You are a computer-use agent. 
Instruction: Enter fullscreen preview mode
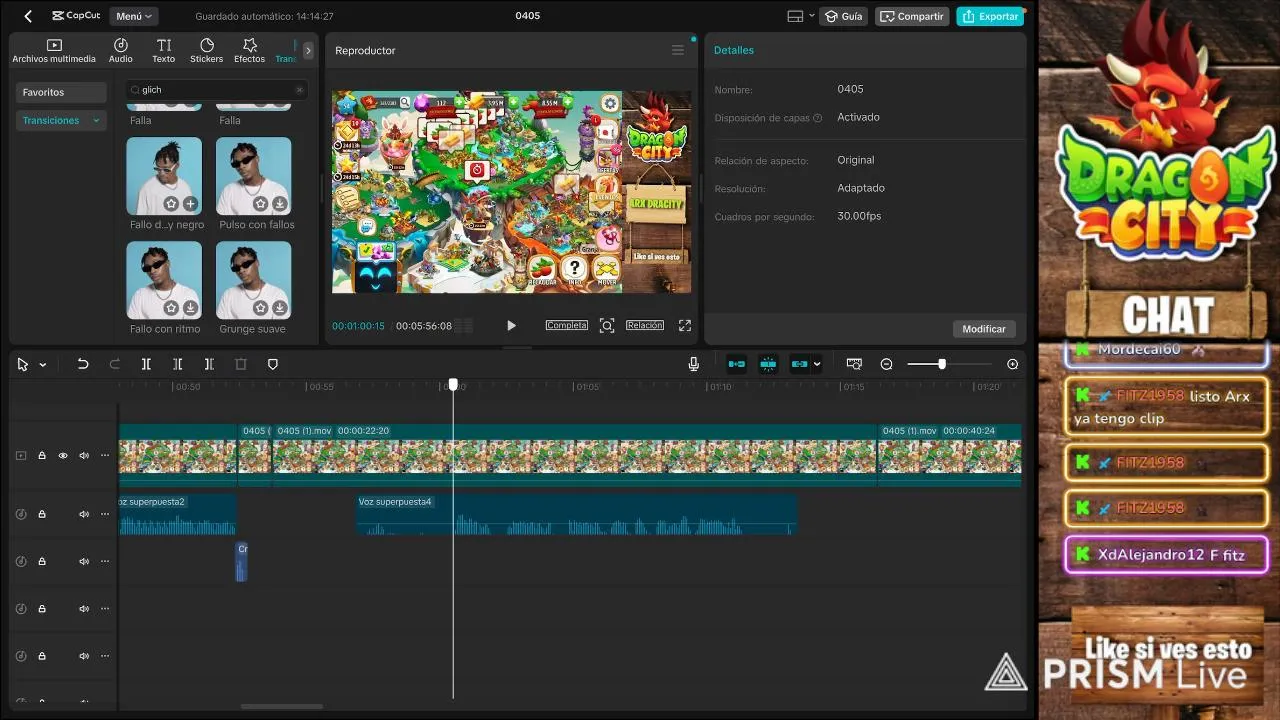(685, 326)
